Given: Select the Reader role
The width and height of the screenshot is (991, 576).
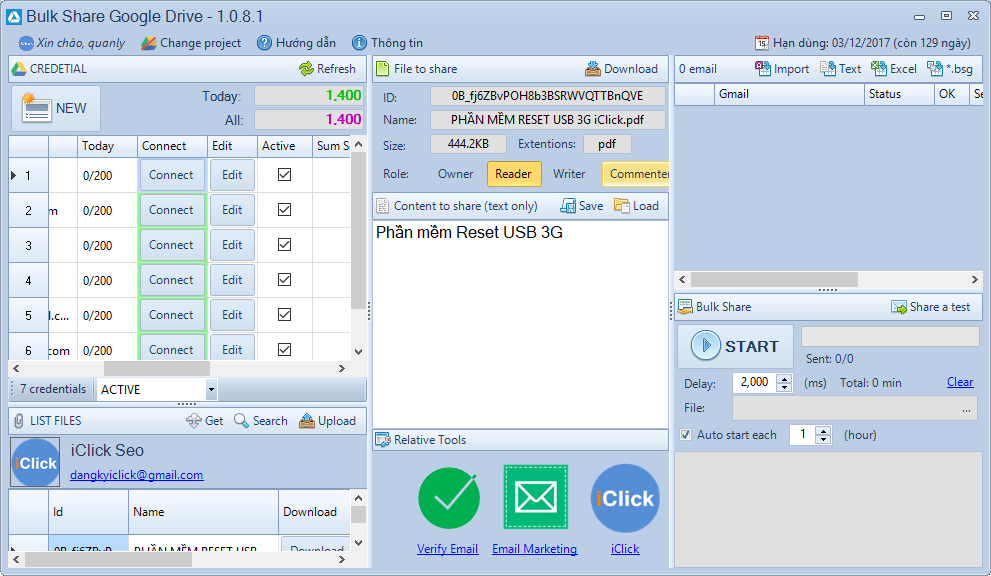Looking at the screenshot, I should 513,174.
